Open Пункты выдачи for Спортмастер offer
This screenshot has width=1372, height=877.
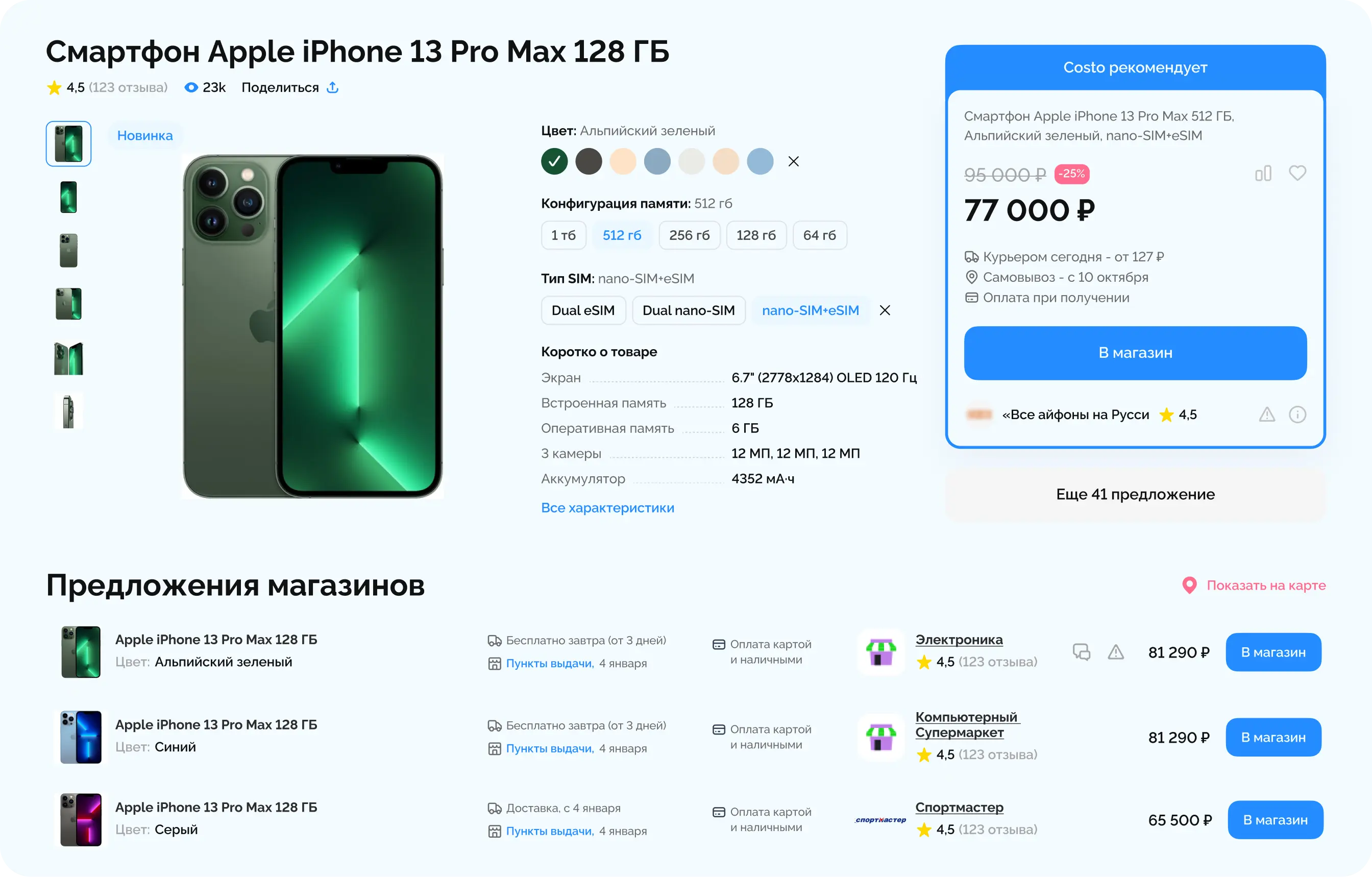(549, 831)
